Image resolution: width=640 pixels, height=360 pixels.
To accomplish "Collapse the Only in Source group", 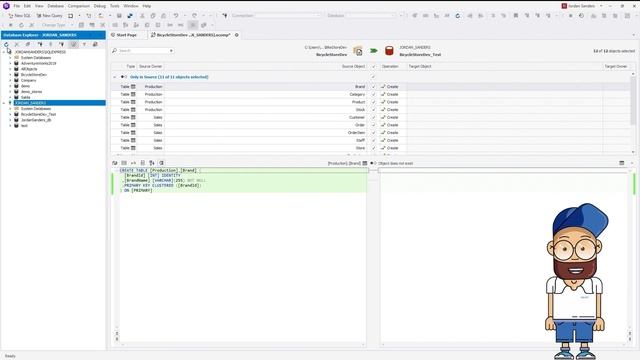I will coord(115,77).
